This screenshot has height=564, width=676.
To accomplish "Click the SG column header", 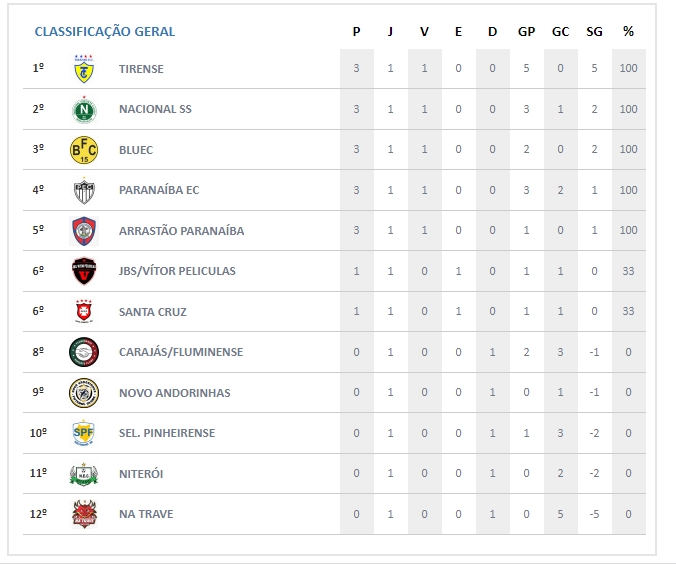I will tap(595, 31).
